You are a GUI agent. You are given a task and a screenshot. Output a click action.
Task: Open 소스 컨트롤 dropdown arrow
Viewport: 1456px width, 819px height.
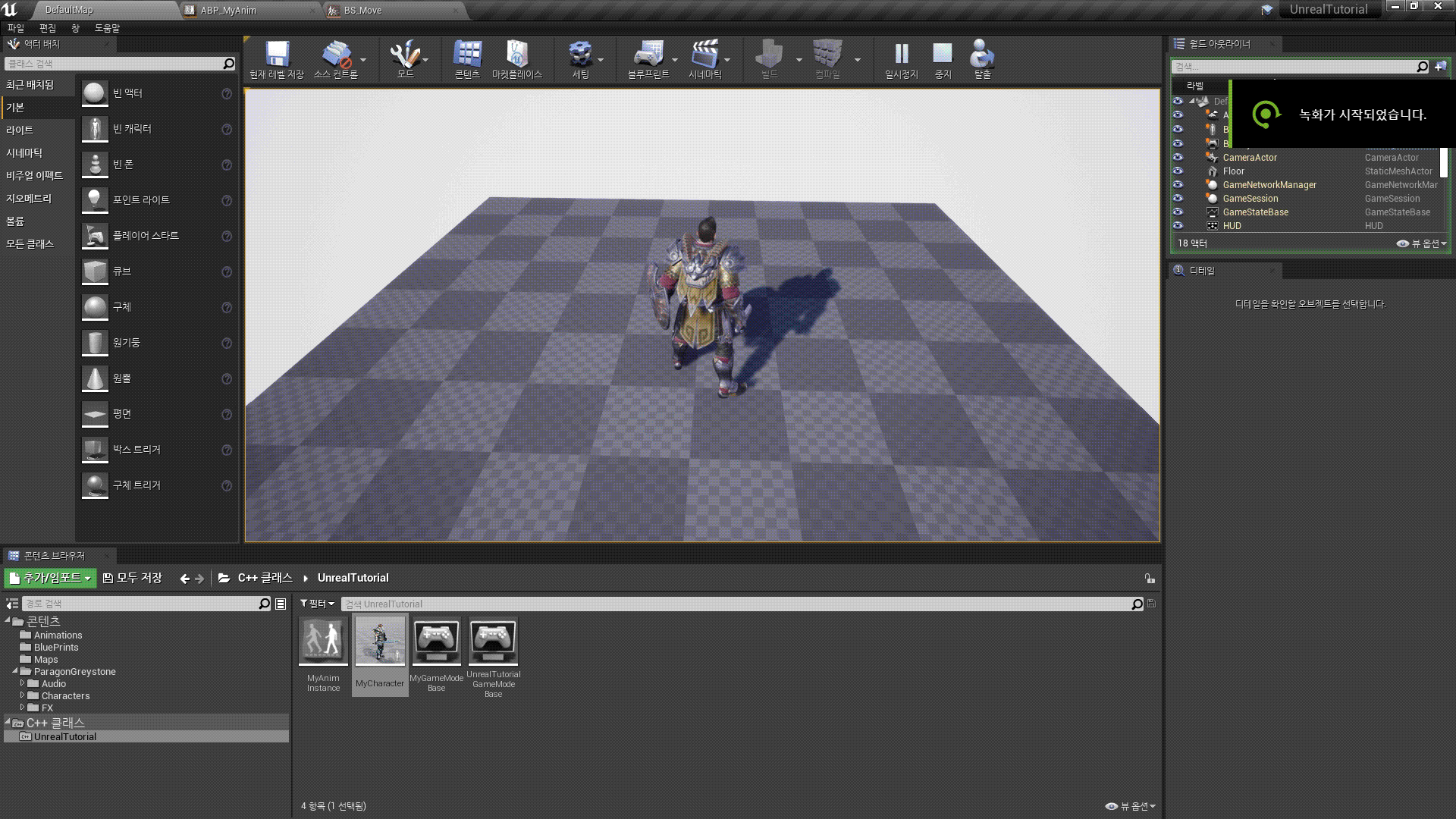pyautogui.click(x=363, y=59)
